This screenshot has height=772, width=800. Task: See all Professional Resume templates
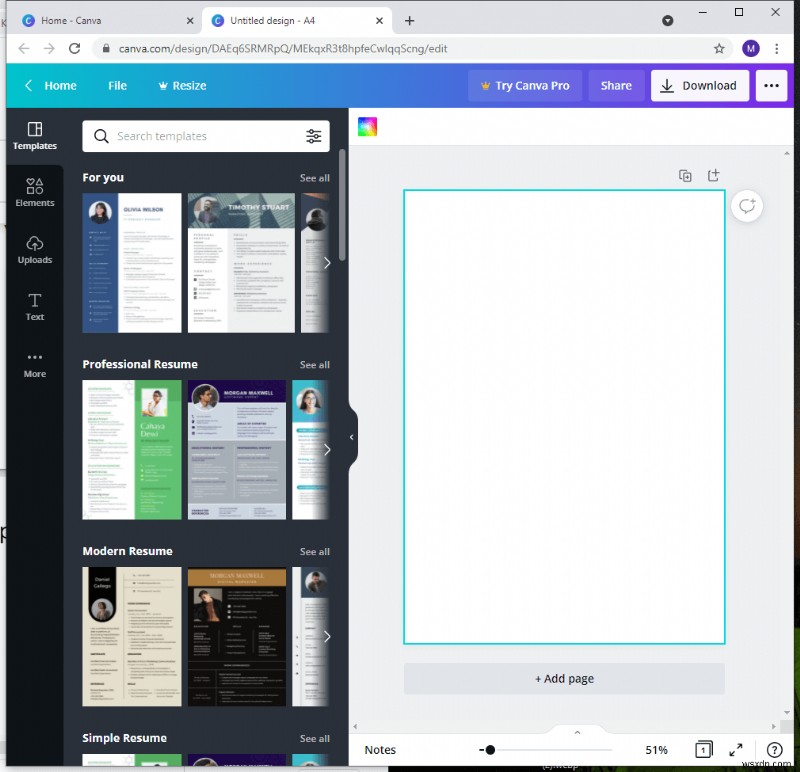tap(314, 365)
